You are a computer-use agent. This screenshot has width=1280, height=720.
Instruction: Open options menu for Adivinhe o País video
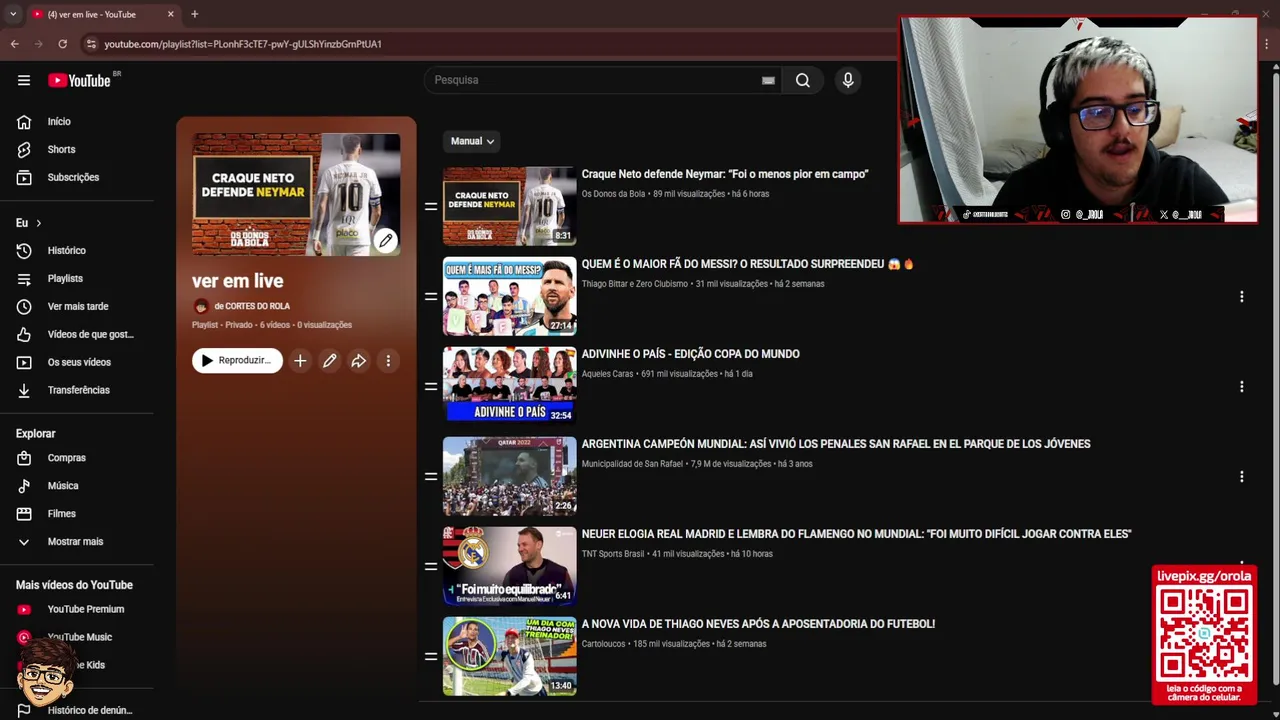[1241, 386]
